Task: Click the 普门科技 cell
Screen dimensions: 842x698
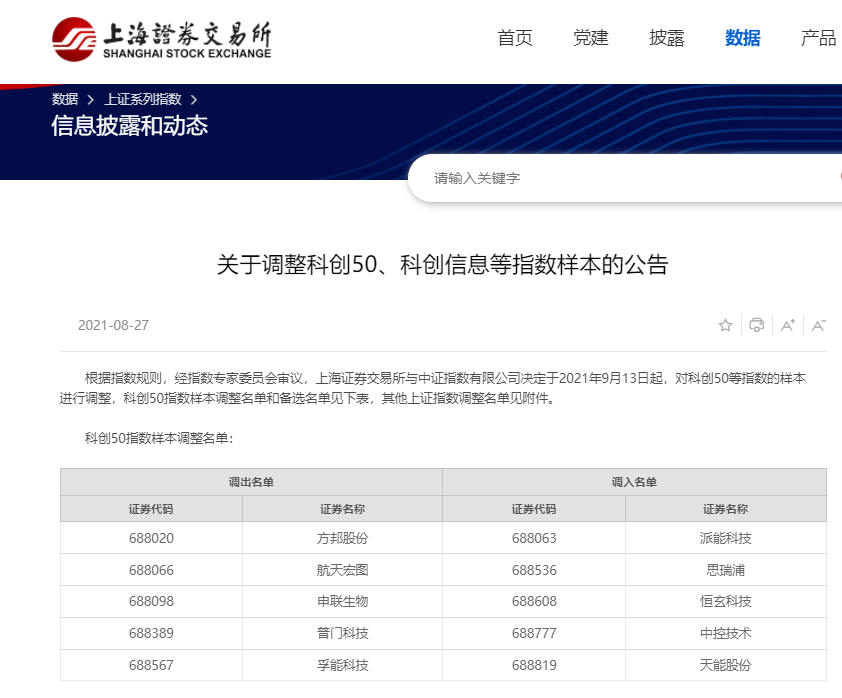Action: [x=343, y=634]
